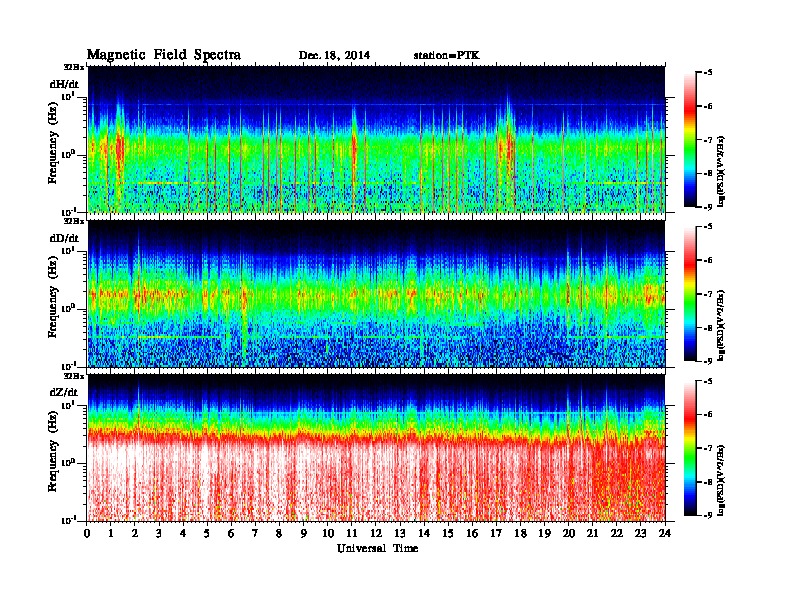
Task: Click hour tick label "13" on time axis
Action: 400,533
